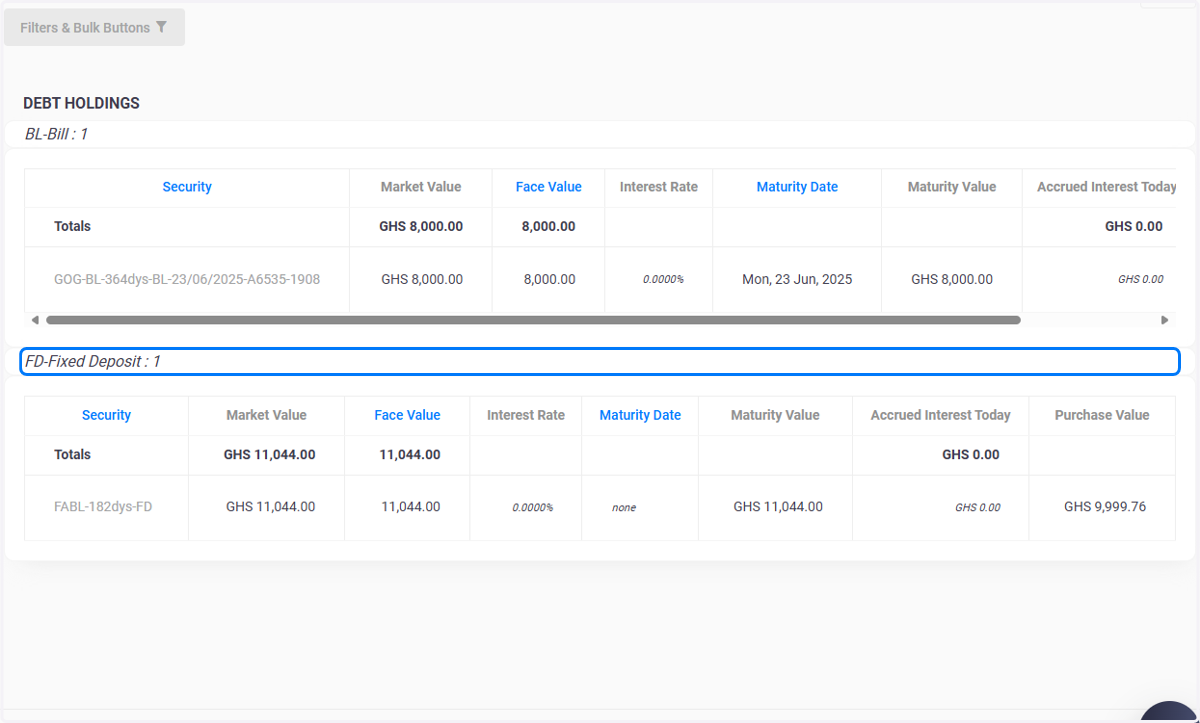1200x723 pixels.
Task: Click Totals label in BL-Bill table
Action: [72, 227]
